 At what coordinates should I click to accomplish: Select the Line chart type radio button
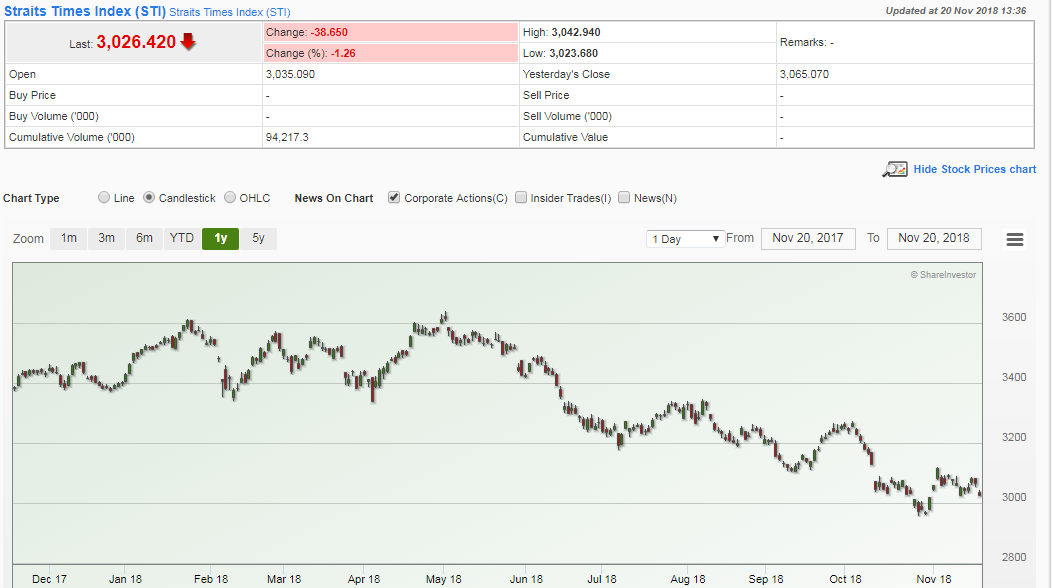click(x=104, y=198)
